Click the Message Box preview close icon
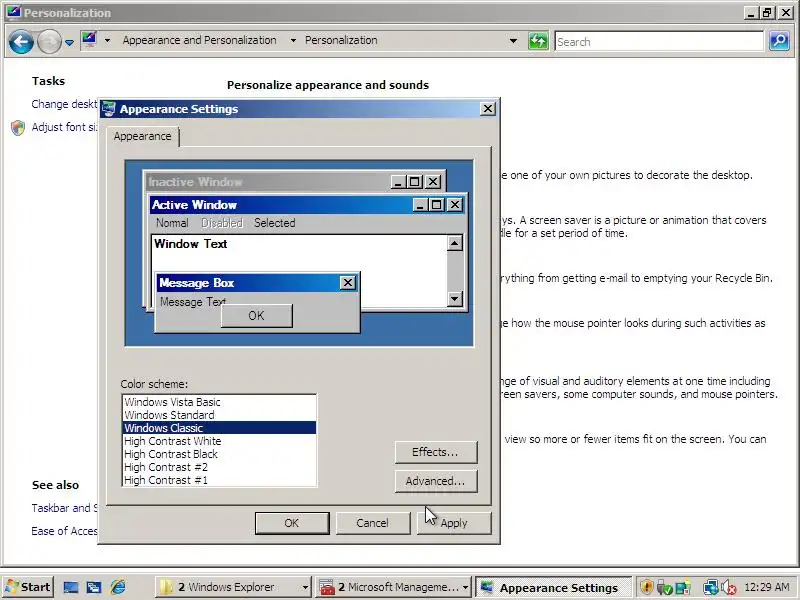Viewport: 800px width, 600px height. [347, 283]
